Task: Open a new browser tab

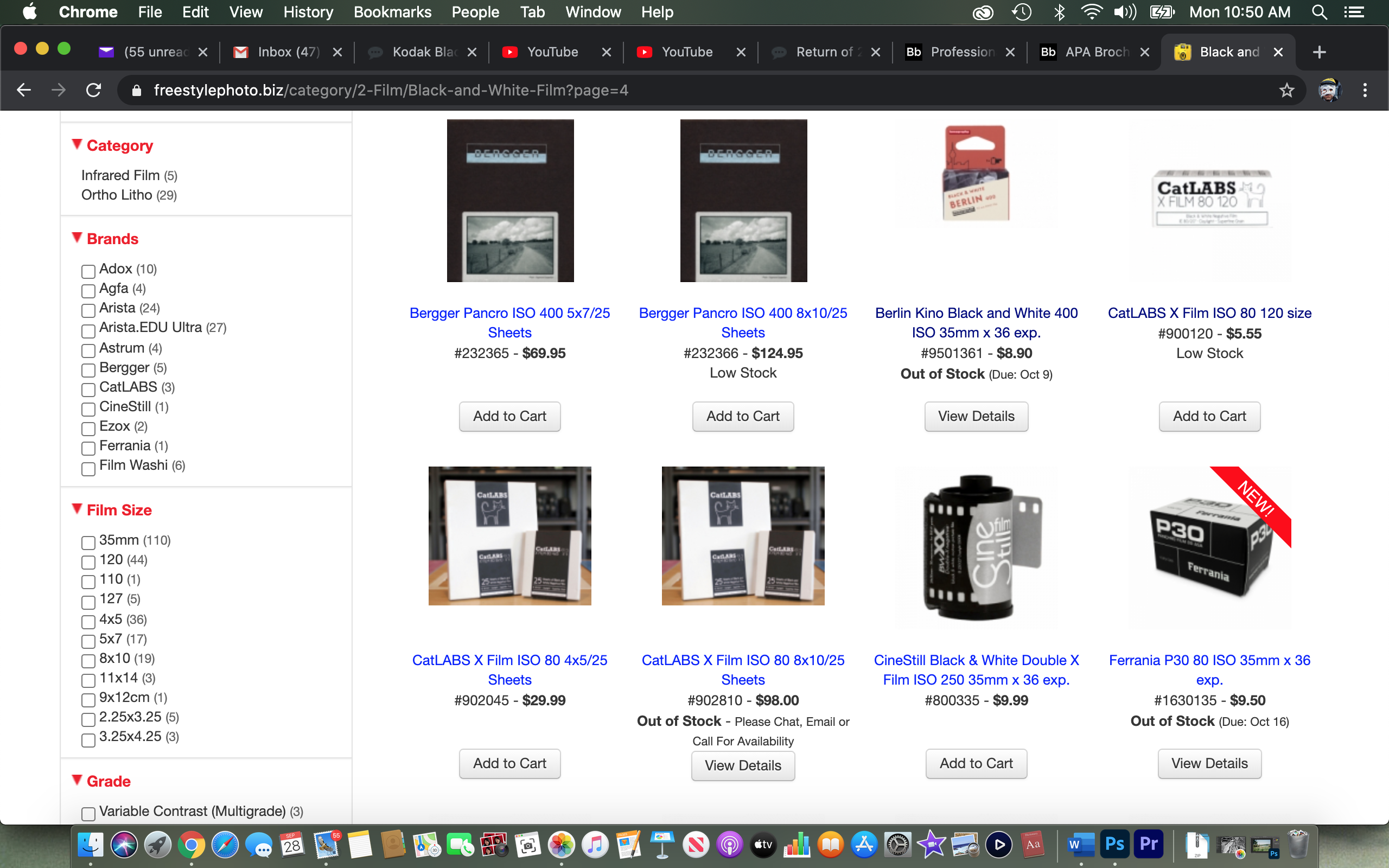Action: pos(1319,52)
